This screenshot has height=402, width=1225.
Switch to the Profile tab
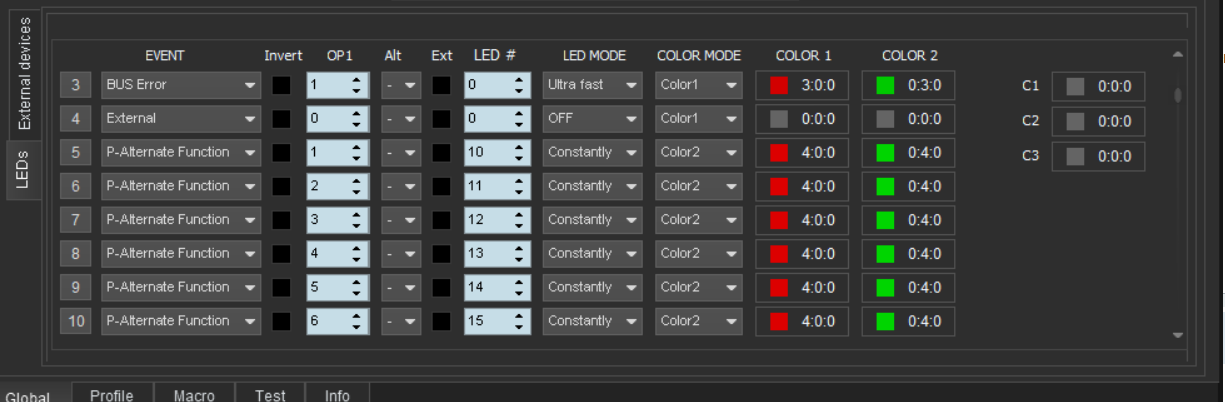pyautogui.click(x=112, y=395)
